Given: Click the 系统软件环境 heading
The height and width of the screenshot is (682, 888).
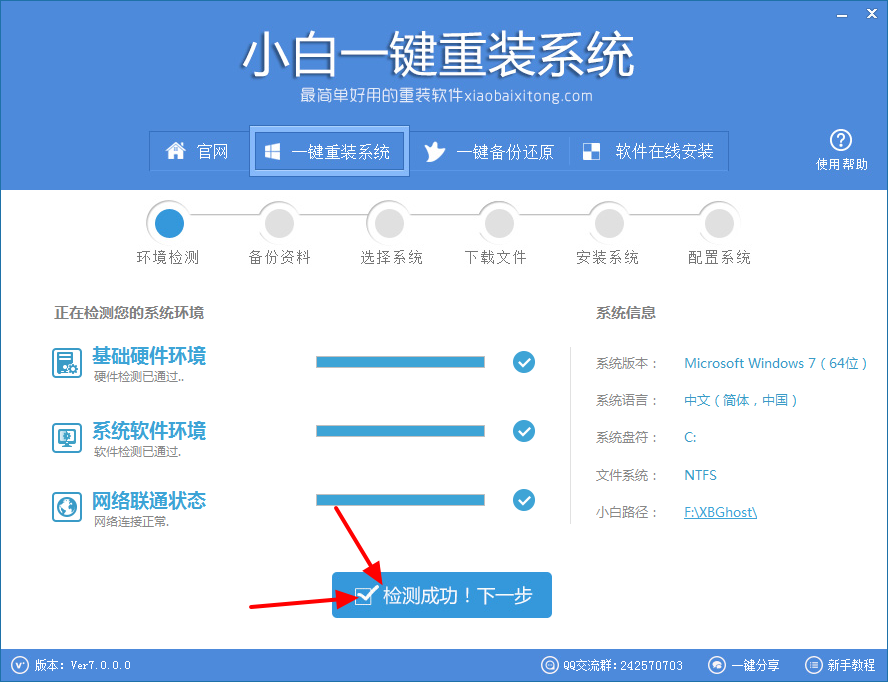Looking at the screenshot, I should tap(150, 430).
